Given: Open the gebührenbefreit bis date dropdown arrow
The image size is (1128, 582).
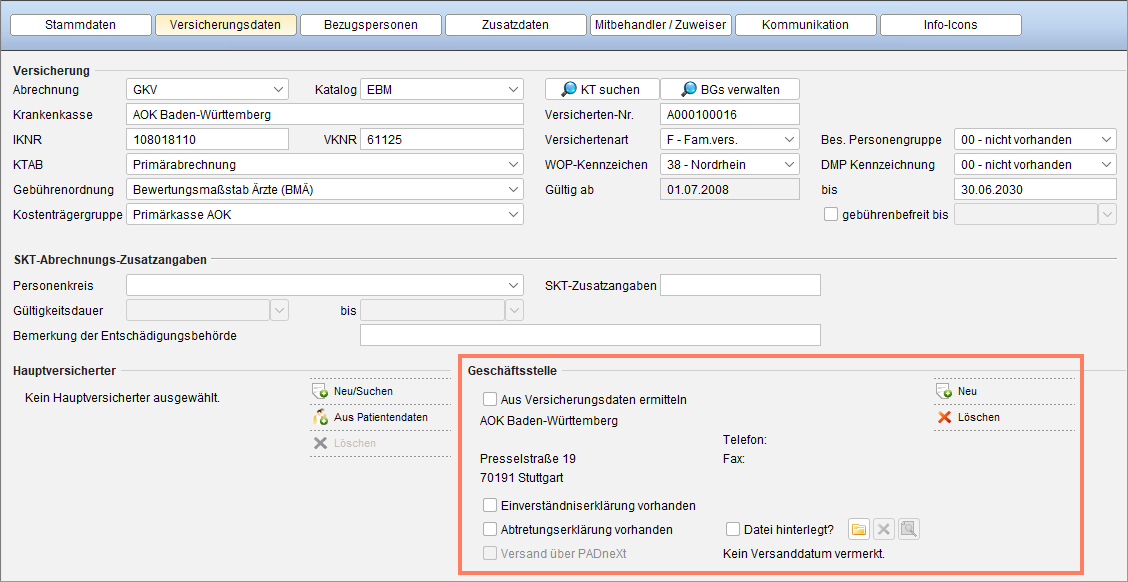Looking at the screenshot, I should pos(1107,214).
